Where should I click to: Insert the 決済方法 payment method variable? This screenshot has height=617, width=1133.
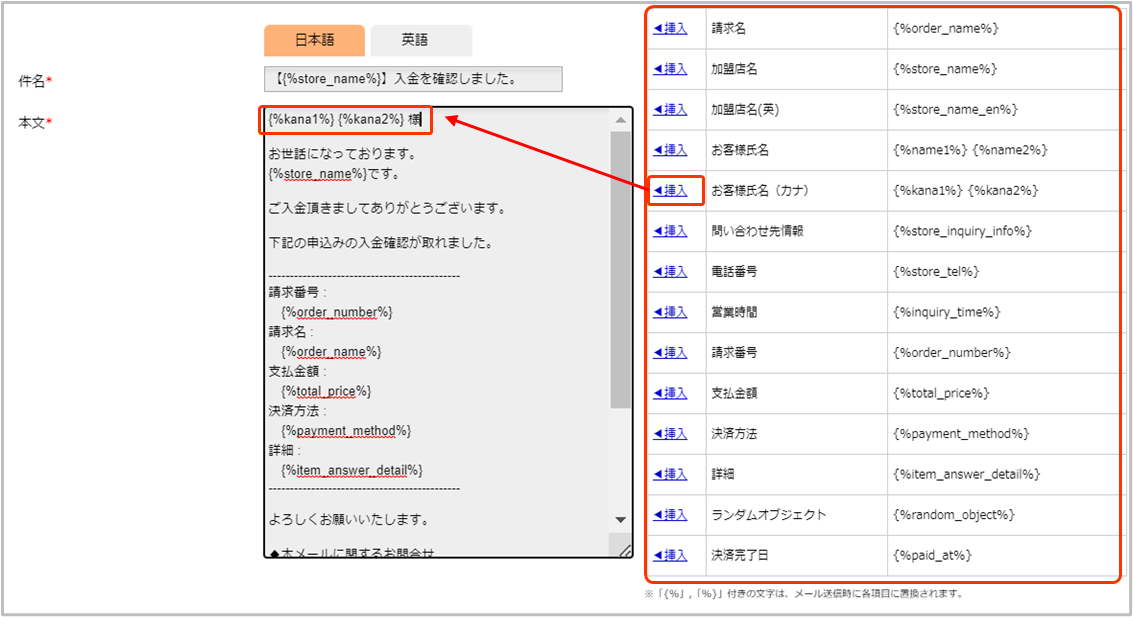coord(670,433)
